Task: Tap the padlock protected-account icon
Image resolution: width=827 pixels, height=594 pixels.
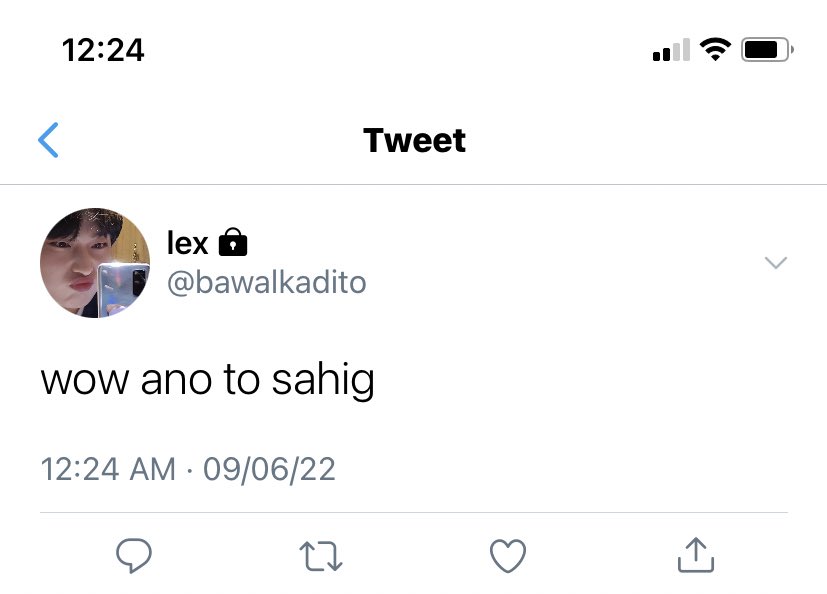Action: pyautogui.click(x=233, y=242)
